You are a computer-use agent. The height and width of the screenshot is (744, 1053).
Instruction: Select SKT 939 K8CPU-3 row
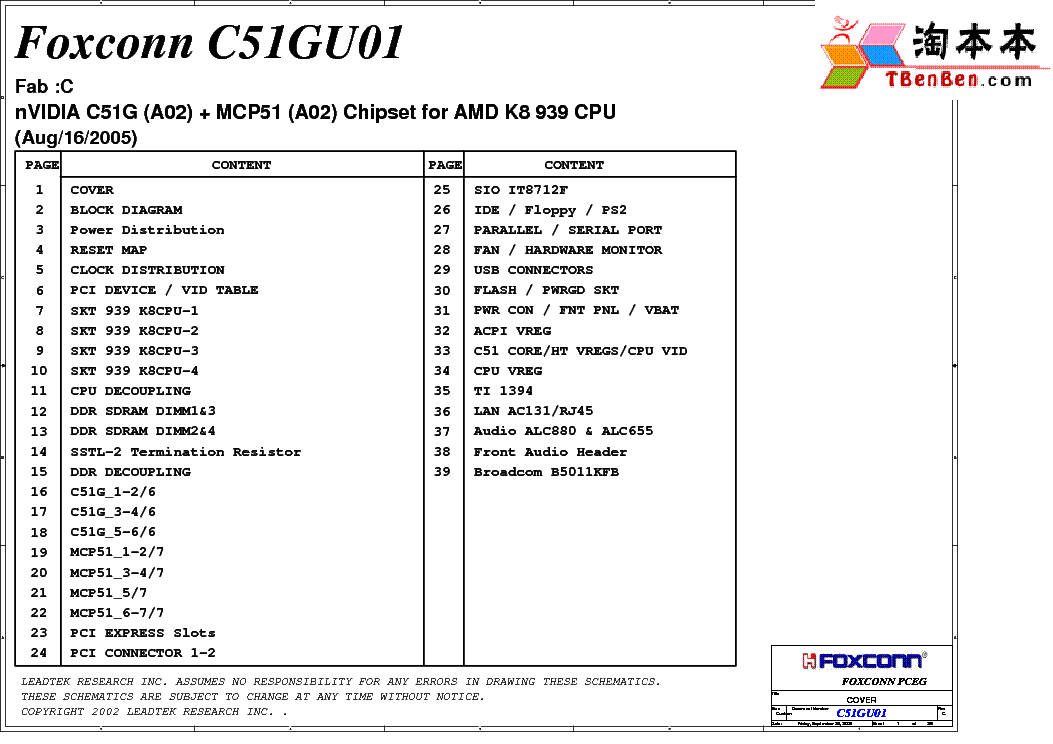[x=134, y=351]
